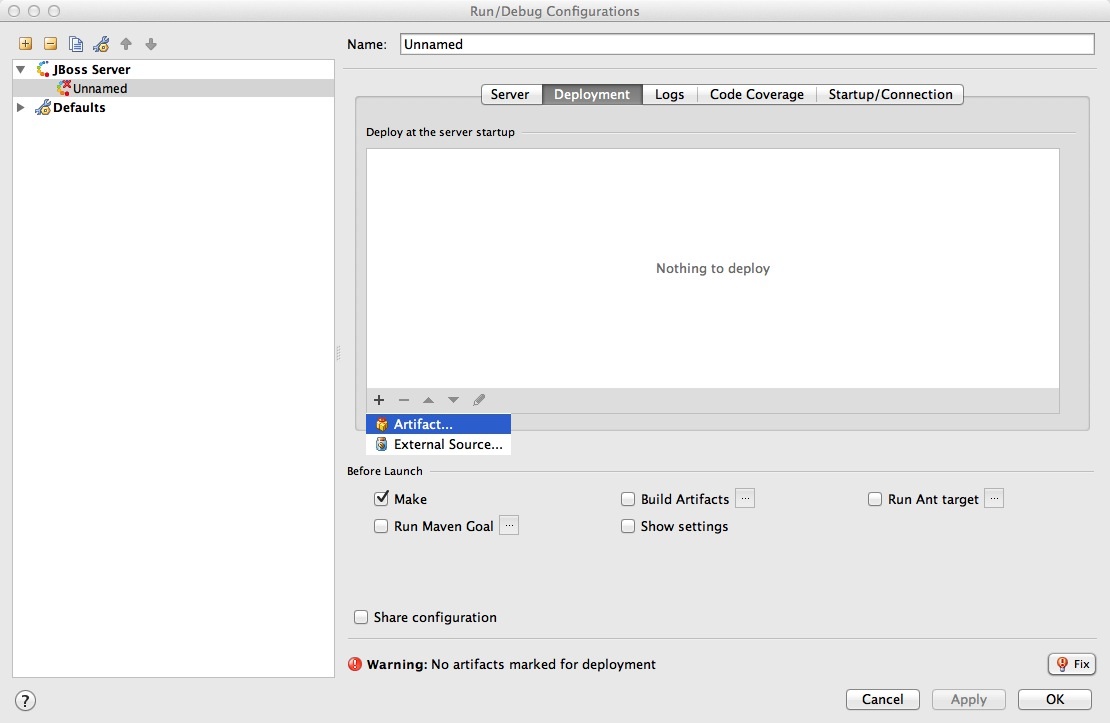The width and height of the screenshot is (1110, 723).
Task: Select the Unnamed configuration tree item
Action: 99,88
